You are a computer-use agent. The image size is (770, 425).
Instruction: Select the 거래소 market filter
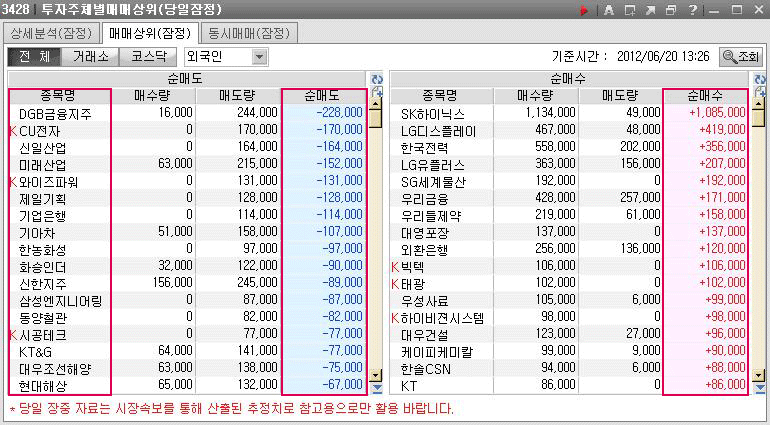[90, 57]
